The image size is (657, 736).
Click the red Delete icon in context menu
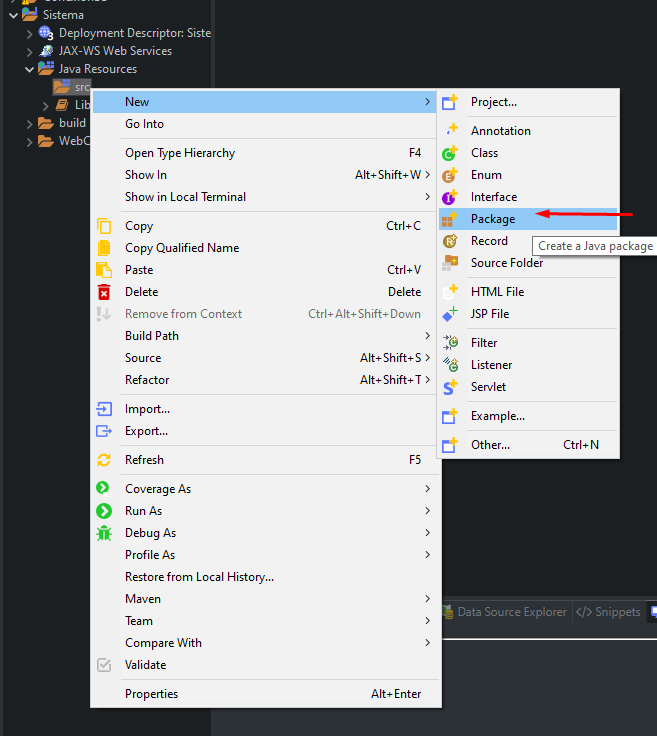104,292
